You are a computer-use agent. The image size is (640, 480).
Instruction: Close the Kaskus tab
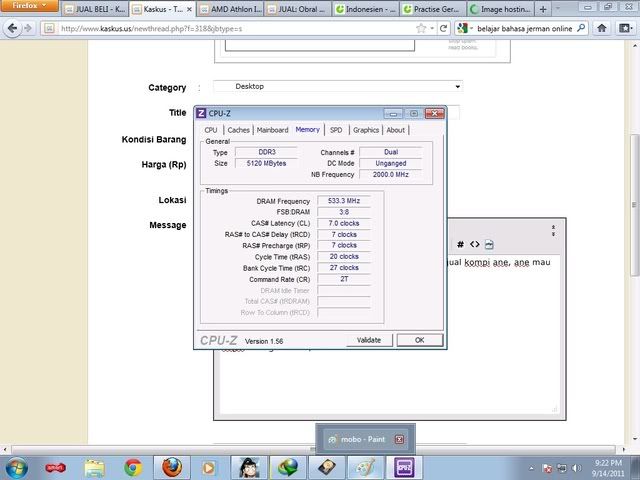point(189,9)
